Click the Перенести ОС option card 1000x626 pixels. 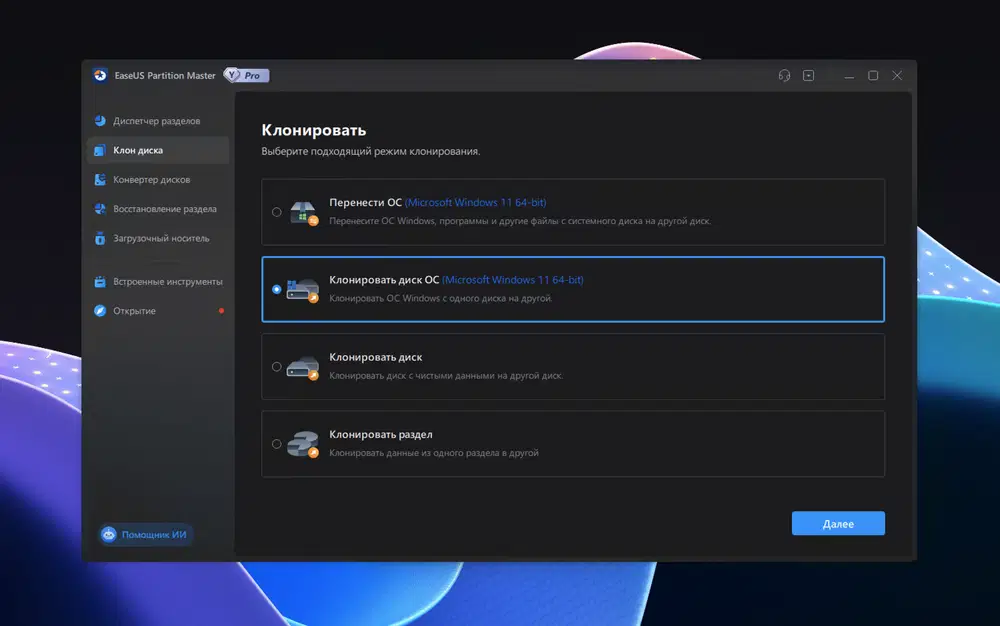point(573,212)
